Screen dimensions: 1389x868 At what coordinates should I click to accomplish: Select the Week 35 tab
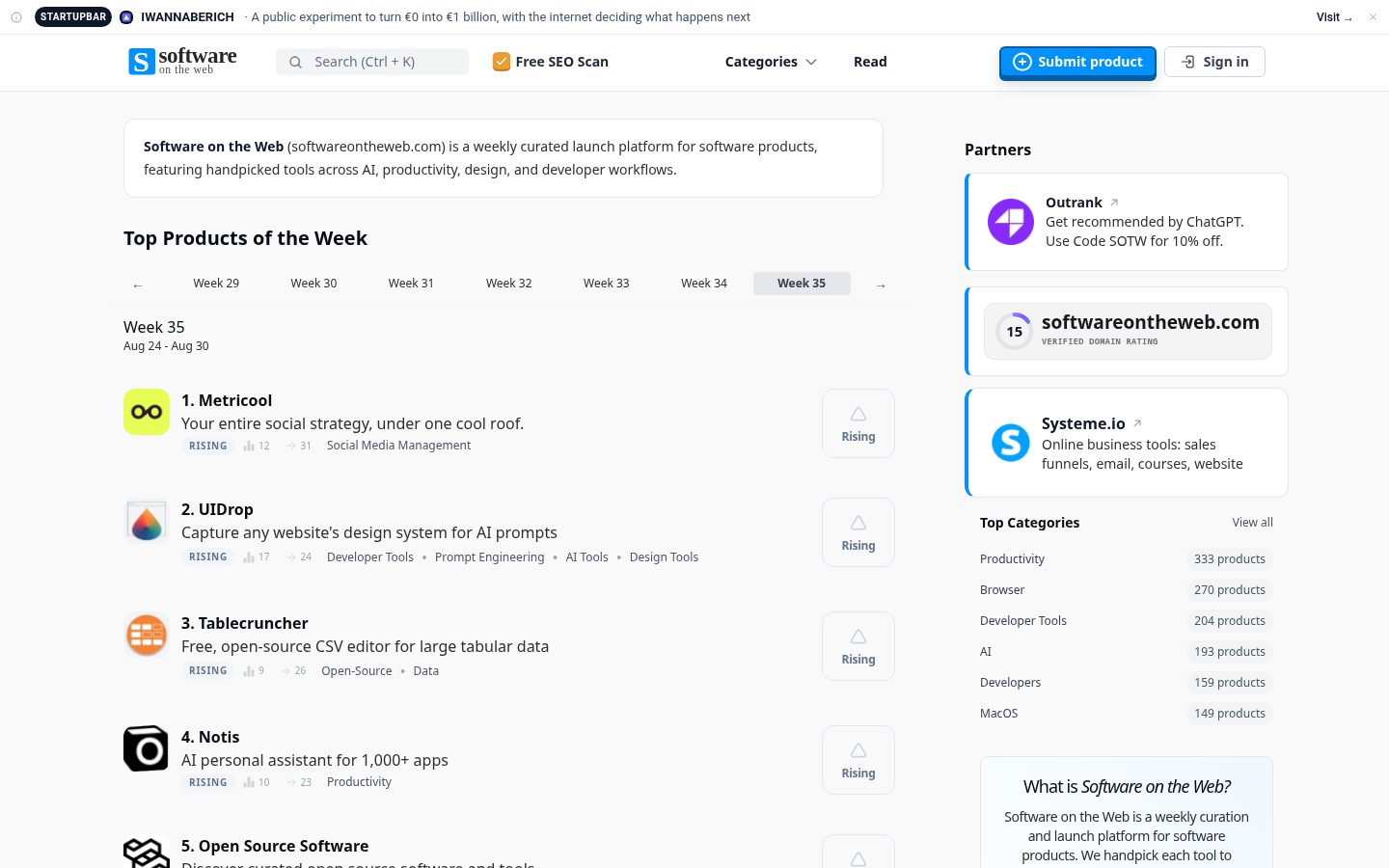(802, 283)
